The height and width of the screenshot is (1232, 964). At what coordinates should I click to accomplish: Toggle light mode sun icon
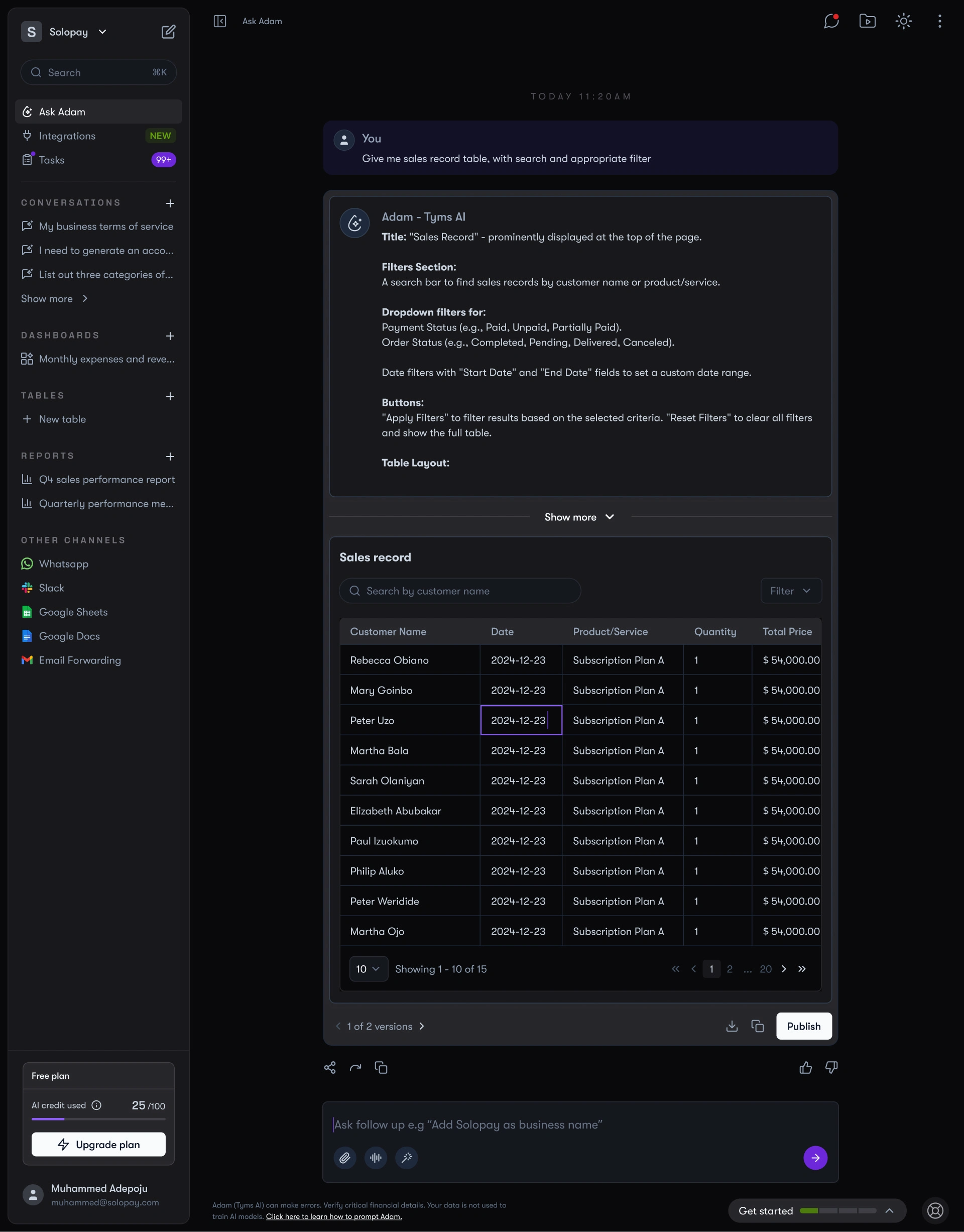[903, 21]
